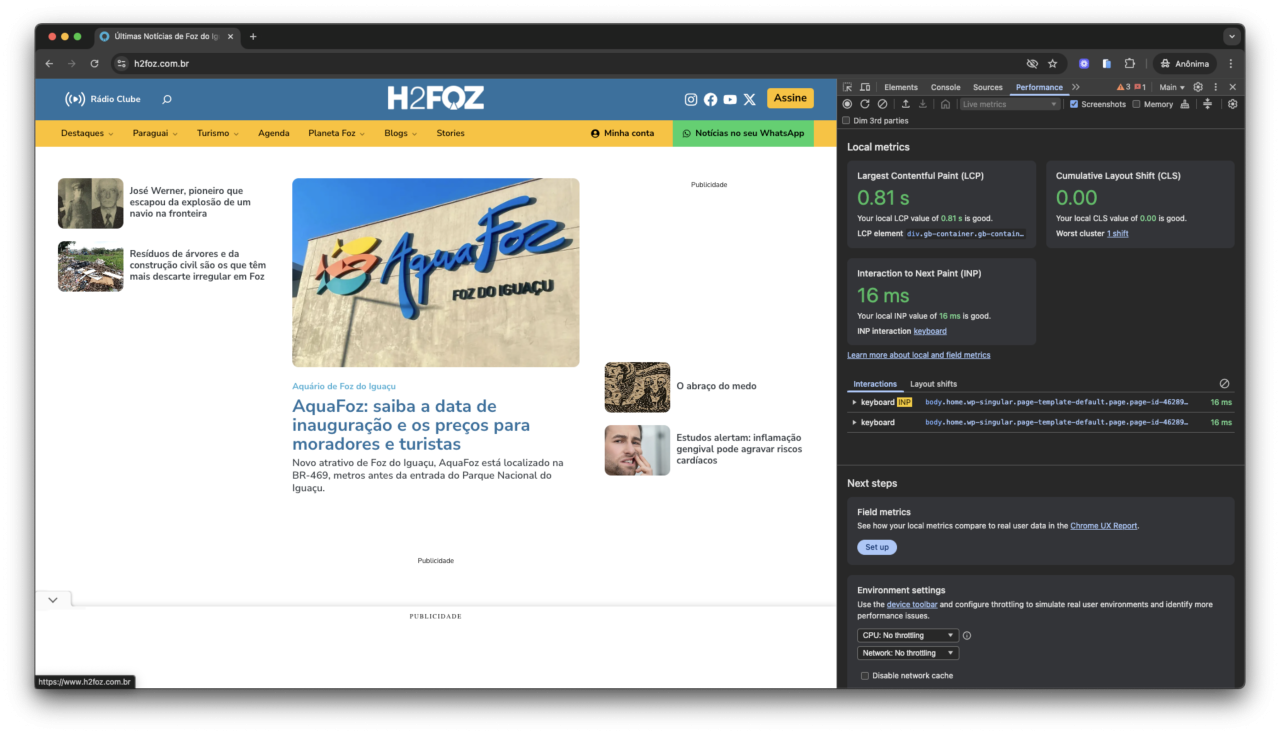
Task: Switch to the Layout shifts tab
Action: [933, 384]
